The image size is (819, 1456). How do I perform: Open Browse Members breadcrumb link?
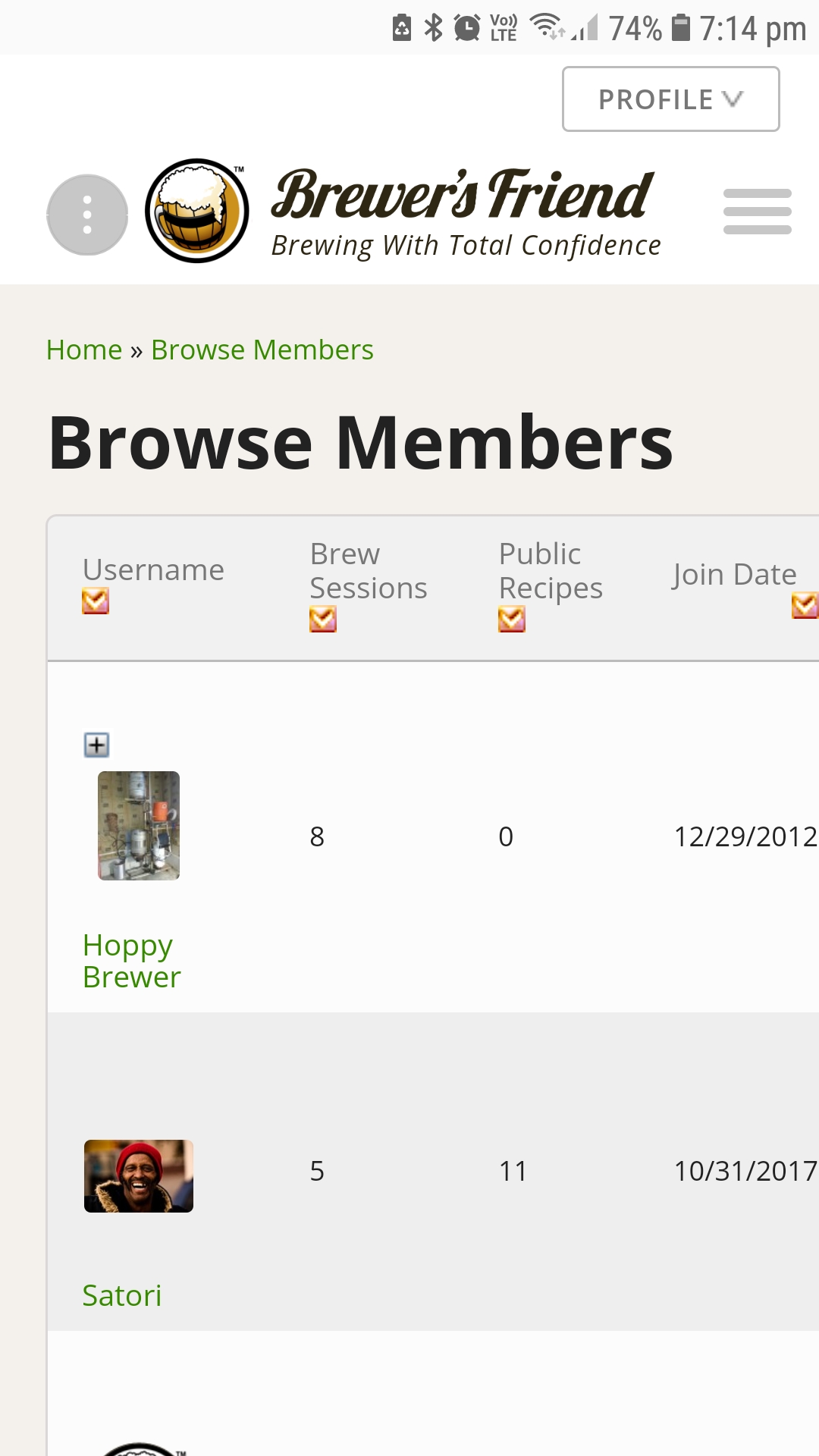click(x=262, y=350)
